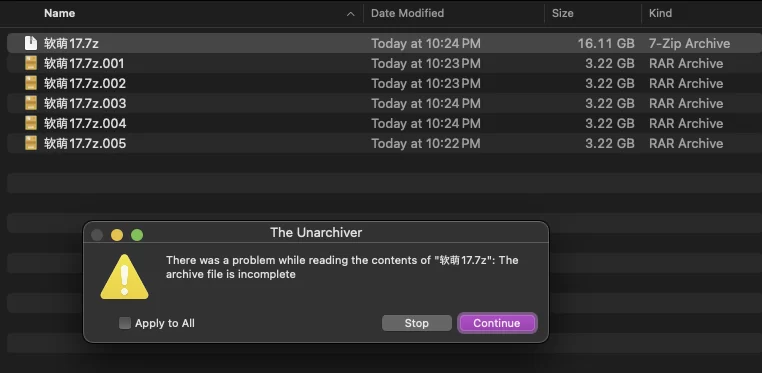
Task: Continue extraction despite the incomplete archive
Action: tap(497, 323)
